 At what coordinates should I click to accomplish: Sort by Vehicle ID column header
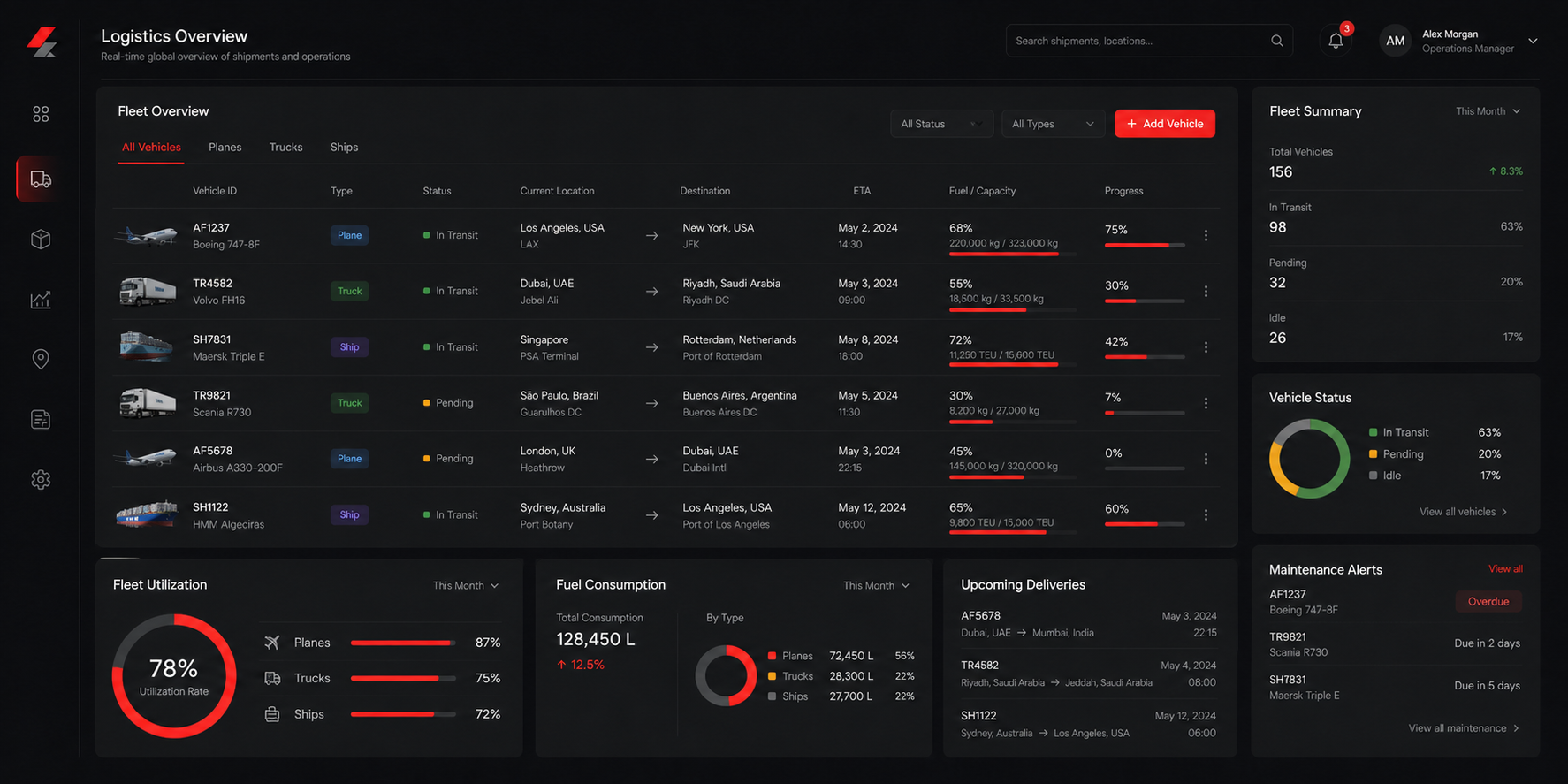[215, 191]
